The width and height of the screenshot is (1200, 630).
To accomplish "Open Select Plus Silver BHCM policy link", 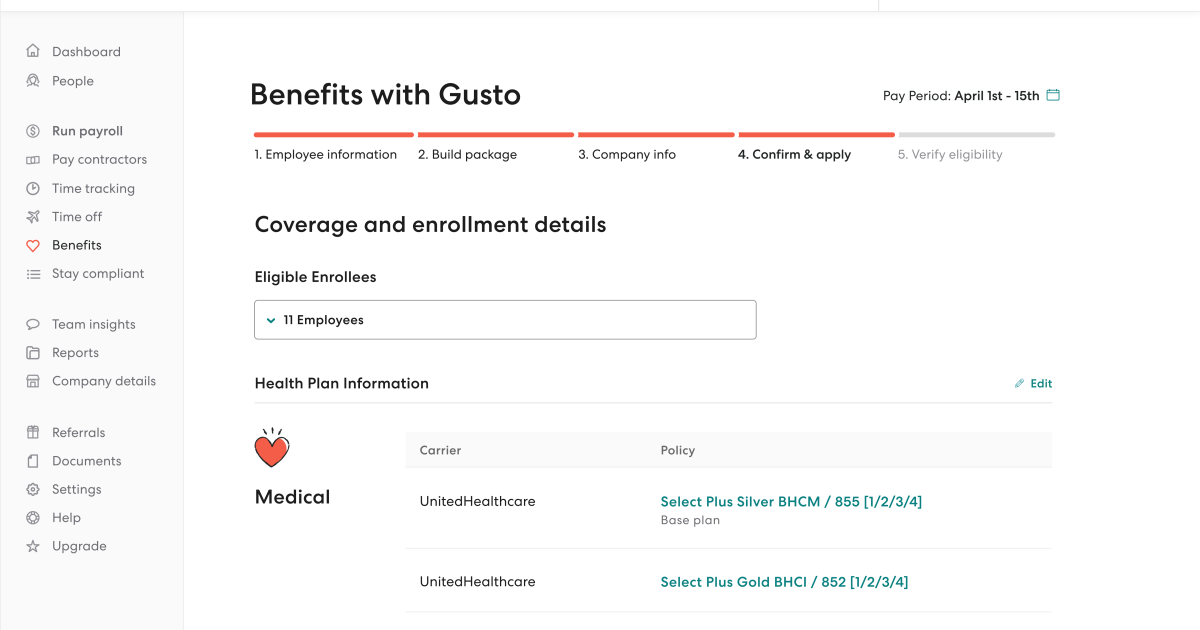I will pyautogui.click(x=791, y=502).
